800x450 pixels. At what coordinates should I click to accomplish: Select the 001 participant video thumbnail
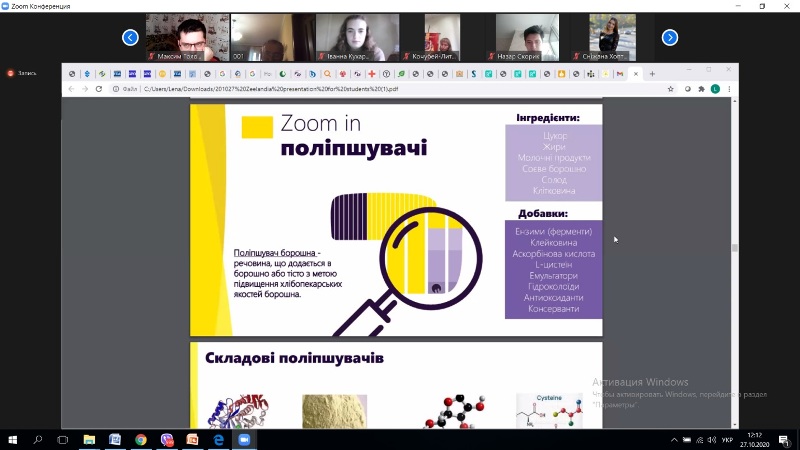[x=272, y=37]
